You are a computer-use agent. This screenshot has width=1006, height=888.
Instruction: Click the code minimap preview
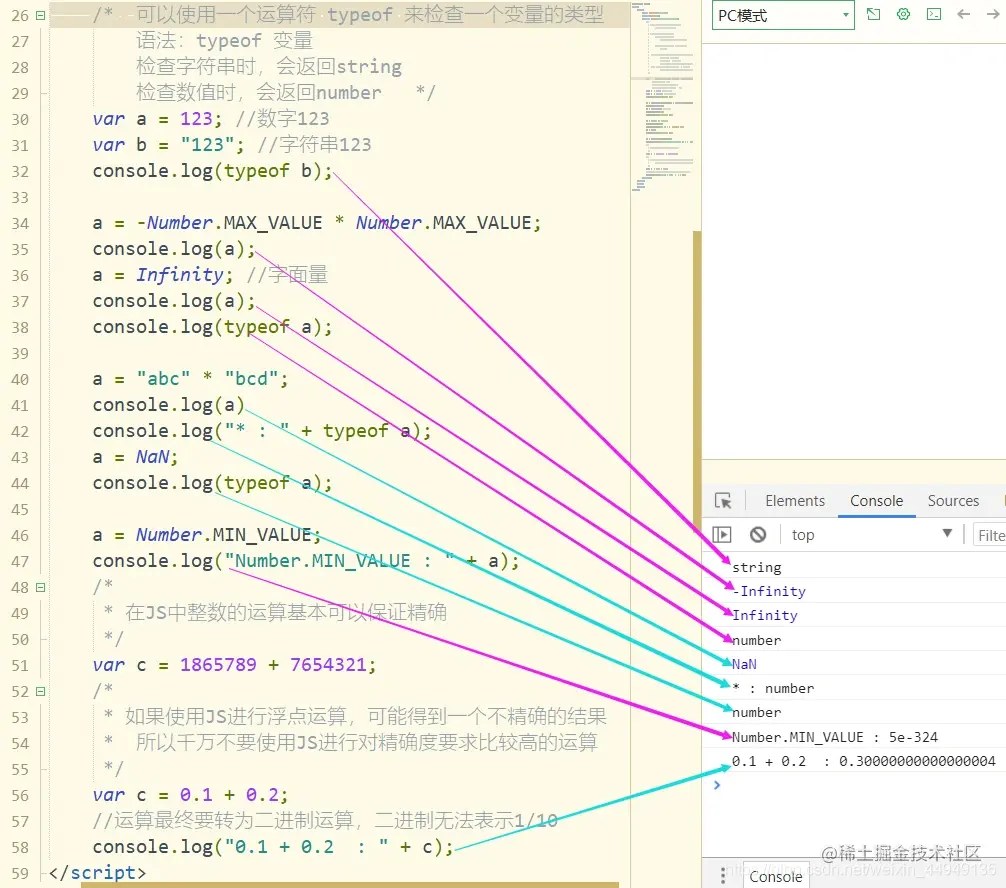point(663,96)
